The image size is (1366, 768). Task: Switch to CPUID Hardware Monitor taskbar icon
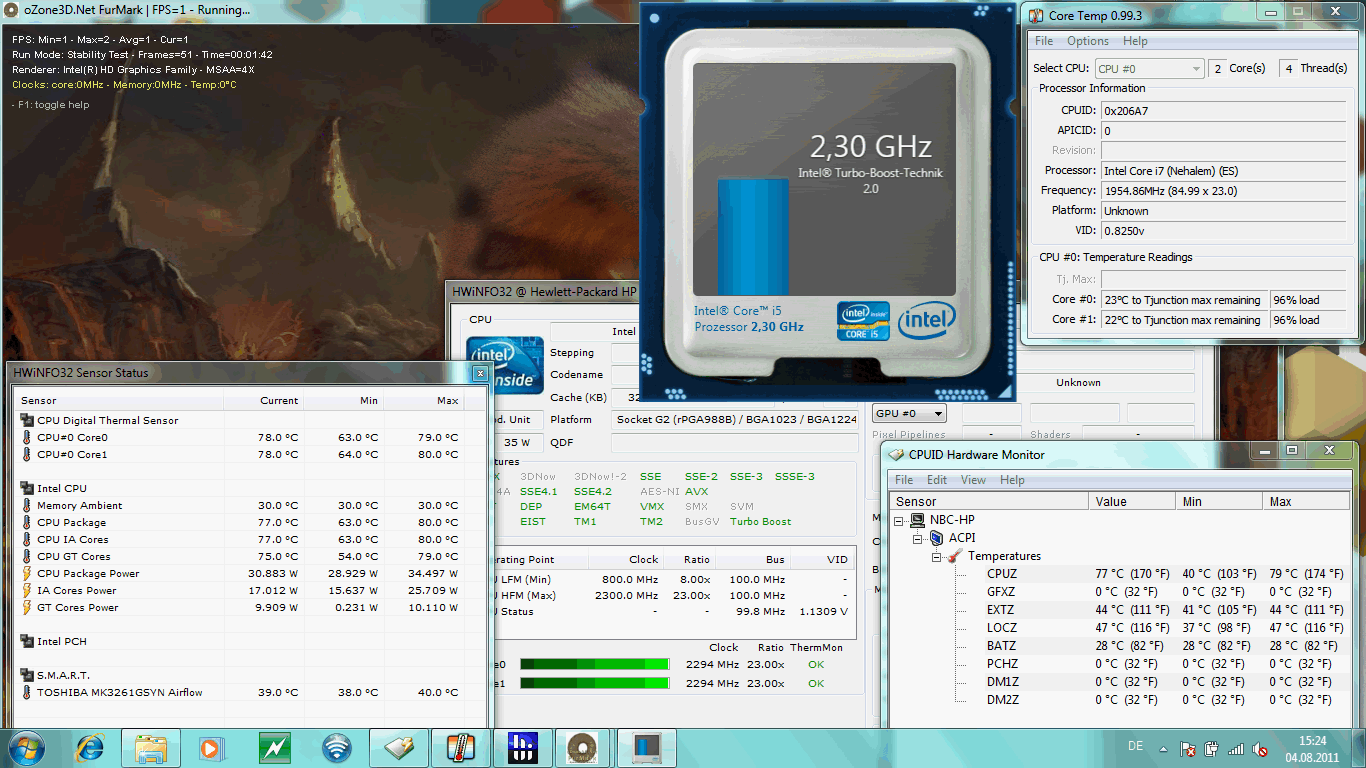pyautogui.click(x=399, y=747)
